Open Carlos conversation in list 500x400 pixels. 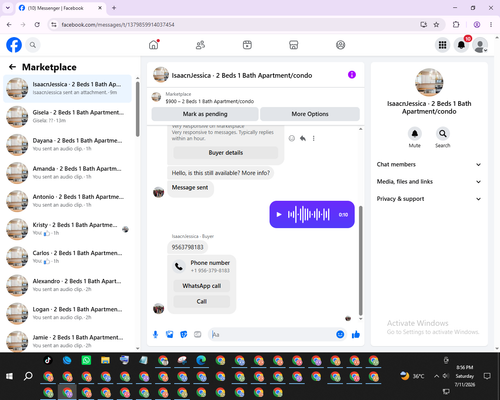[67, 257]
